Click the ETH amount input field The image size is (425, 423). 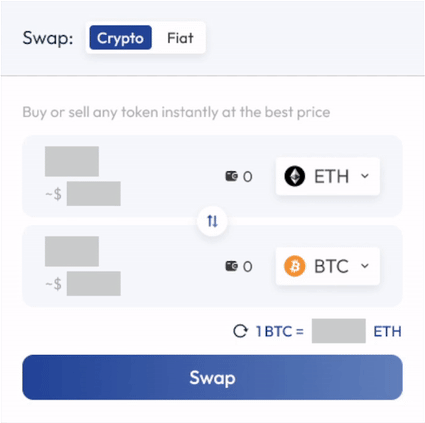click(72, 161)
